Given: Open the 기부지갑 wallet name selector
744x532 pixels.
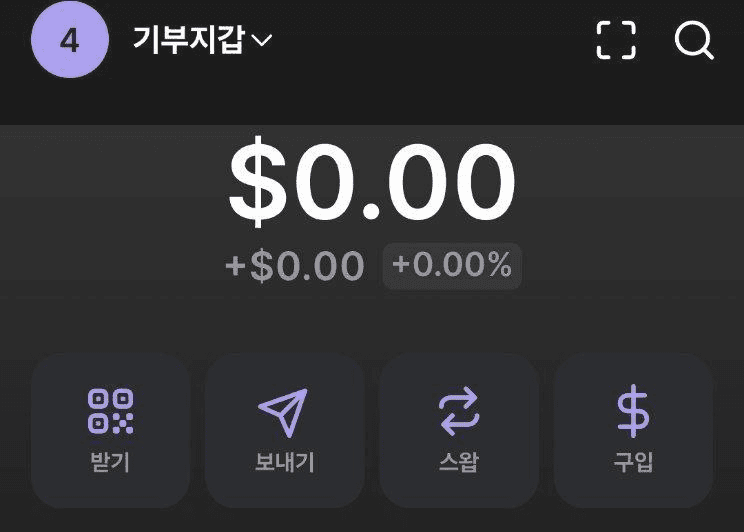Looking at the screenshot, I should click(202, 39).
